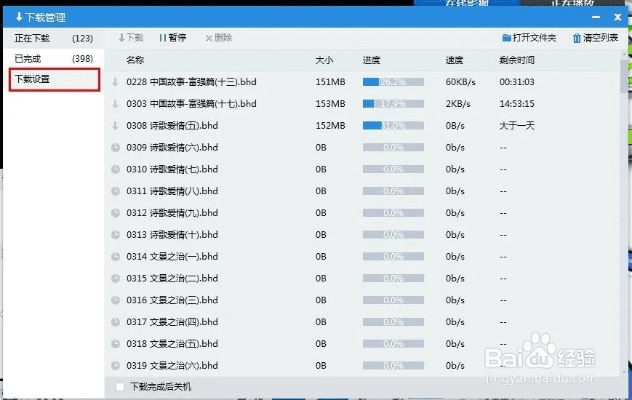
Task: Click the download arrow icon for 0228 中国故事
Action: click(115, 82)
